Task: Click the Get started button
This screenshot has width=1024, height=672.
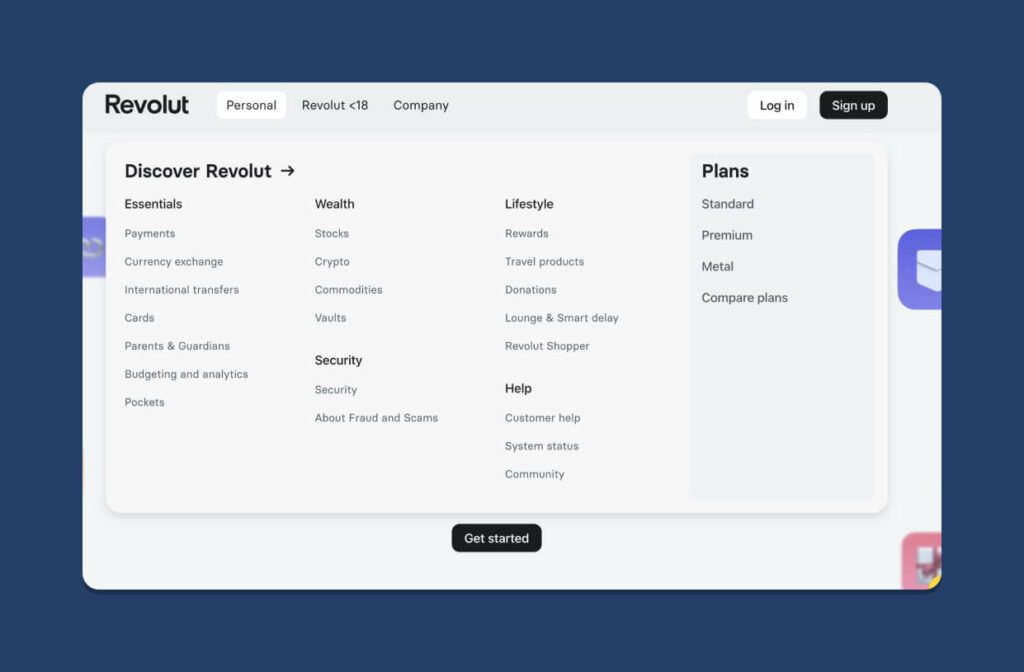Action: pyautogui.click(x=496, y=538)
